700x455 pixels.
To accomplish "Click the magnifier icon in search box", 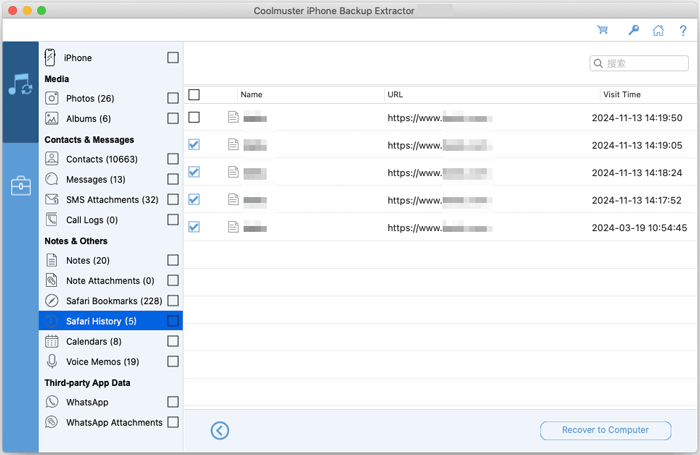I will coord(598,63).
